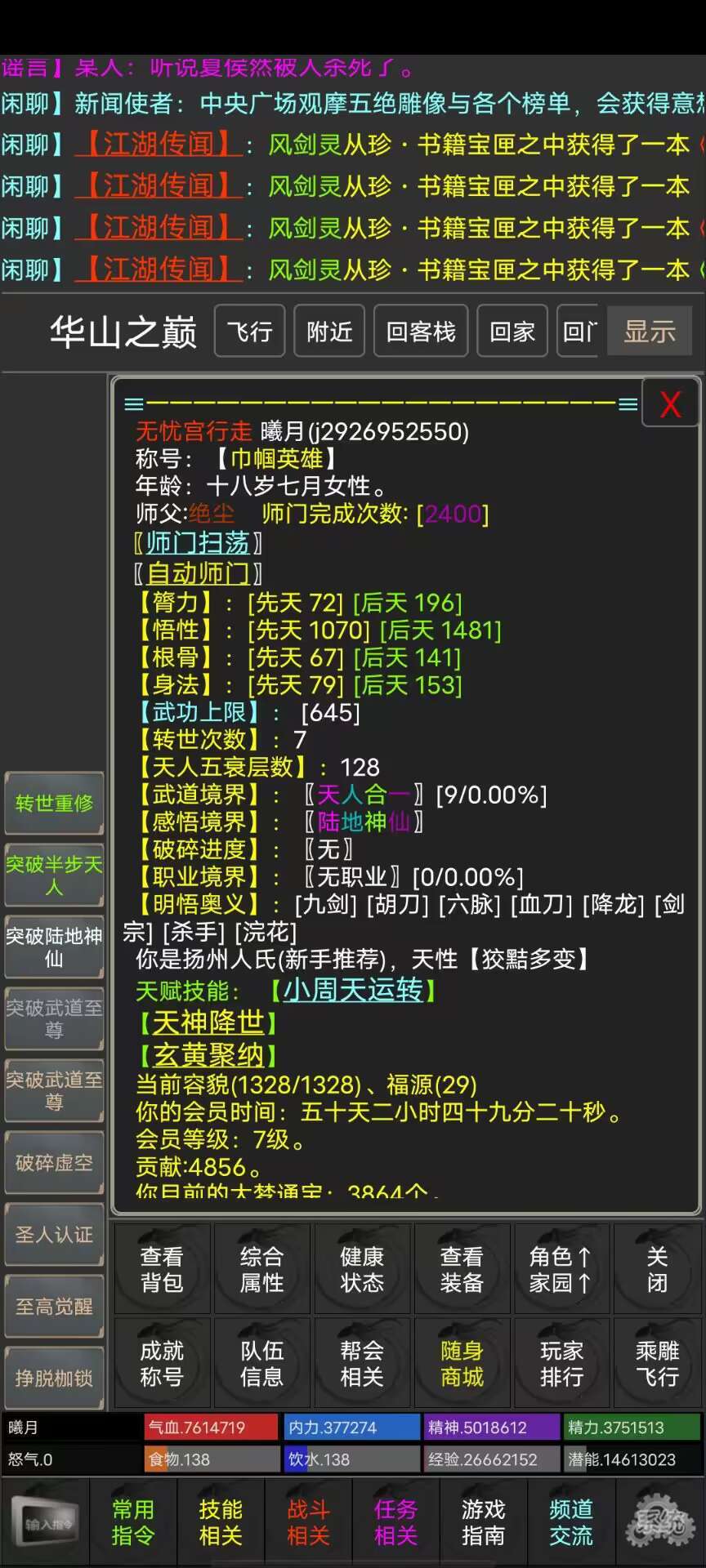This screenshot has height=1568, width=706.
Task: Tap the 至高觉醒 side button
Action: pyautogui.click(x=54, y=1307)
